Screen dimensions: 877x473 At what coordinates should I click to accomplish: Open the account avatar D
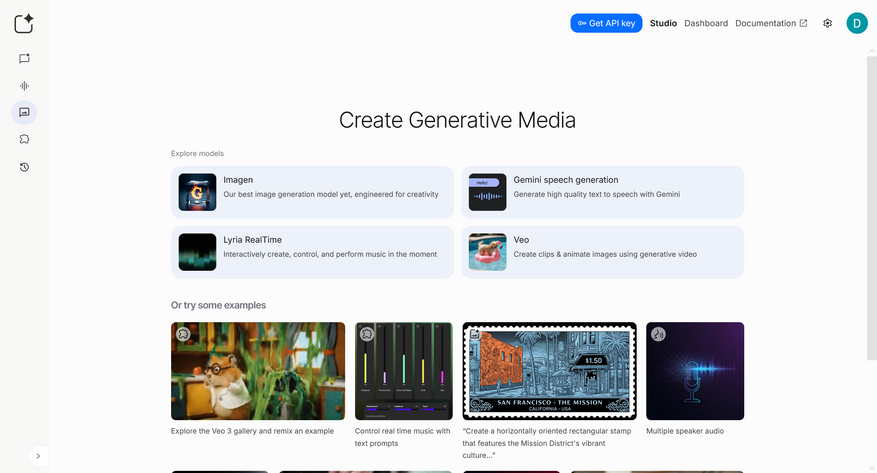(x=856, y=23)
